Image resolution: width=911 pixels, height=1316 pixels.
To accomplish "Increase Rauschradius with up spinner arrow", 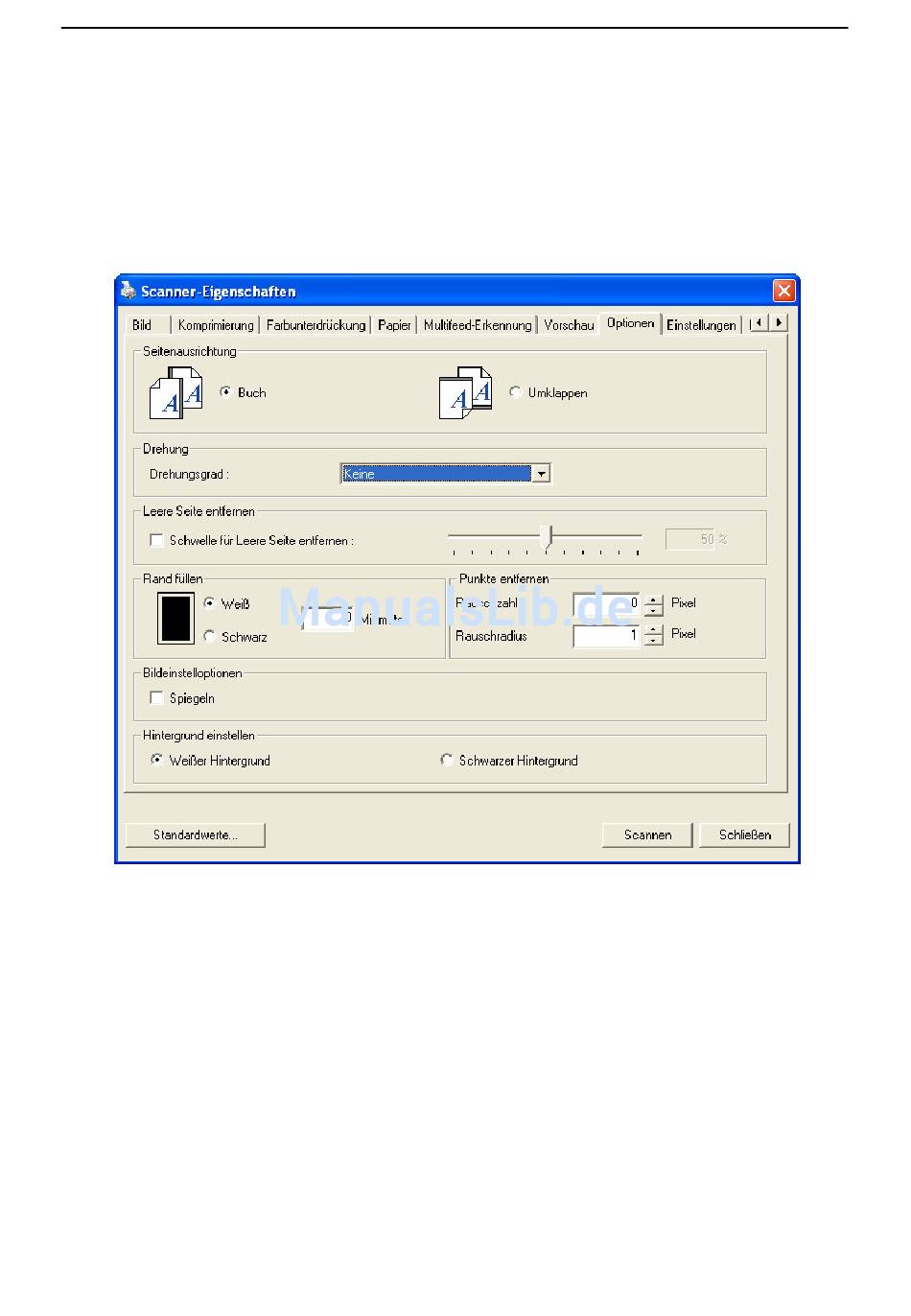I will (653, 630).
